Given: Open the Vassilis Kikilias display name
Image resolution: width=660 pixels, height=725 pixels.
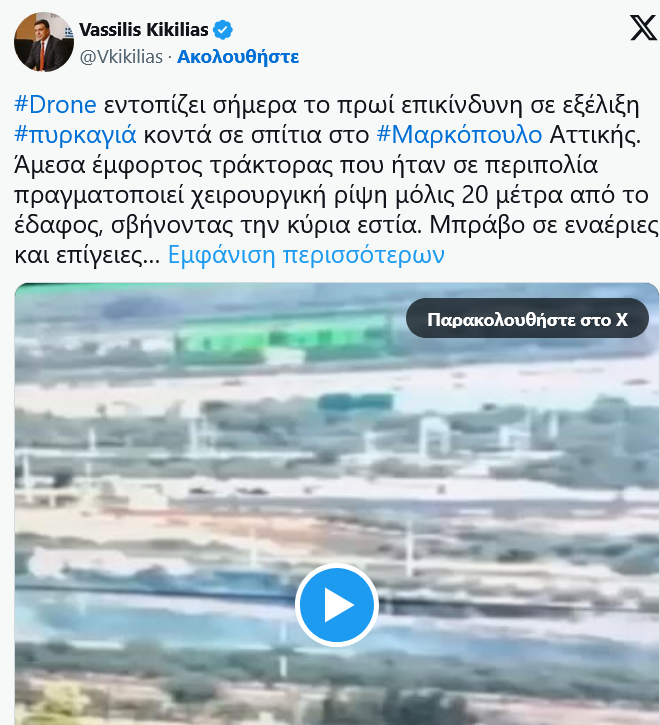Looking at the screenshot, I should pyautogui.click(x=144, y=30).
